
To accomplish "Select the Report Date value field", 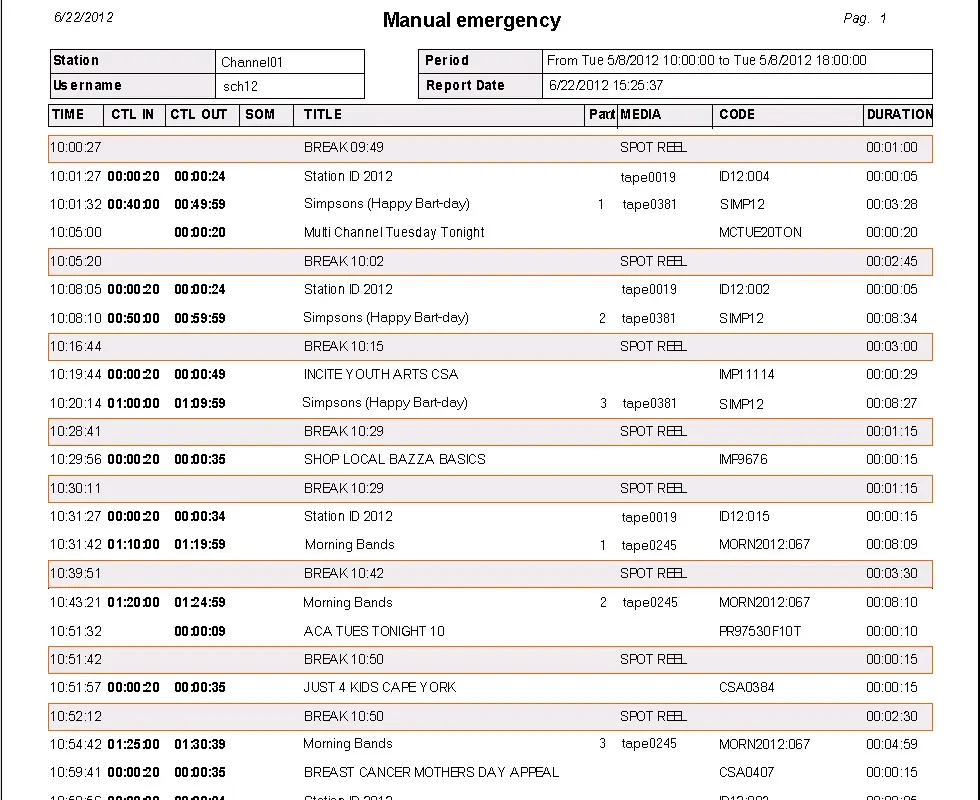I will pos(606,86).
